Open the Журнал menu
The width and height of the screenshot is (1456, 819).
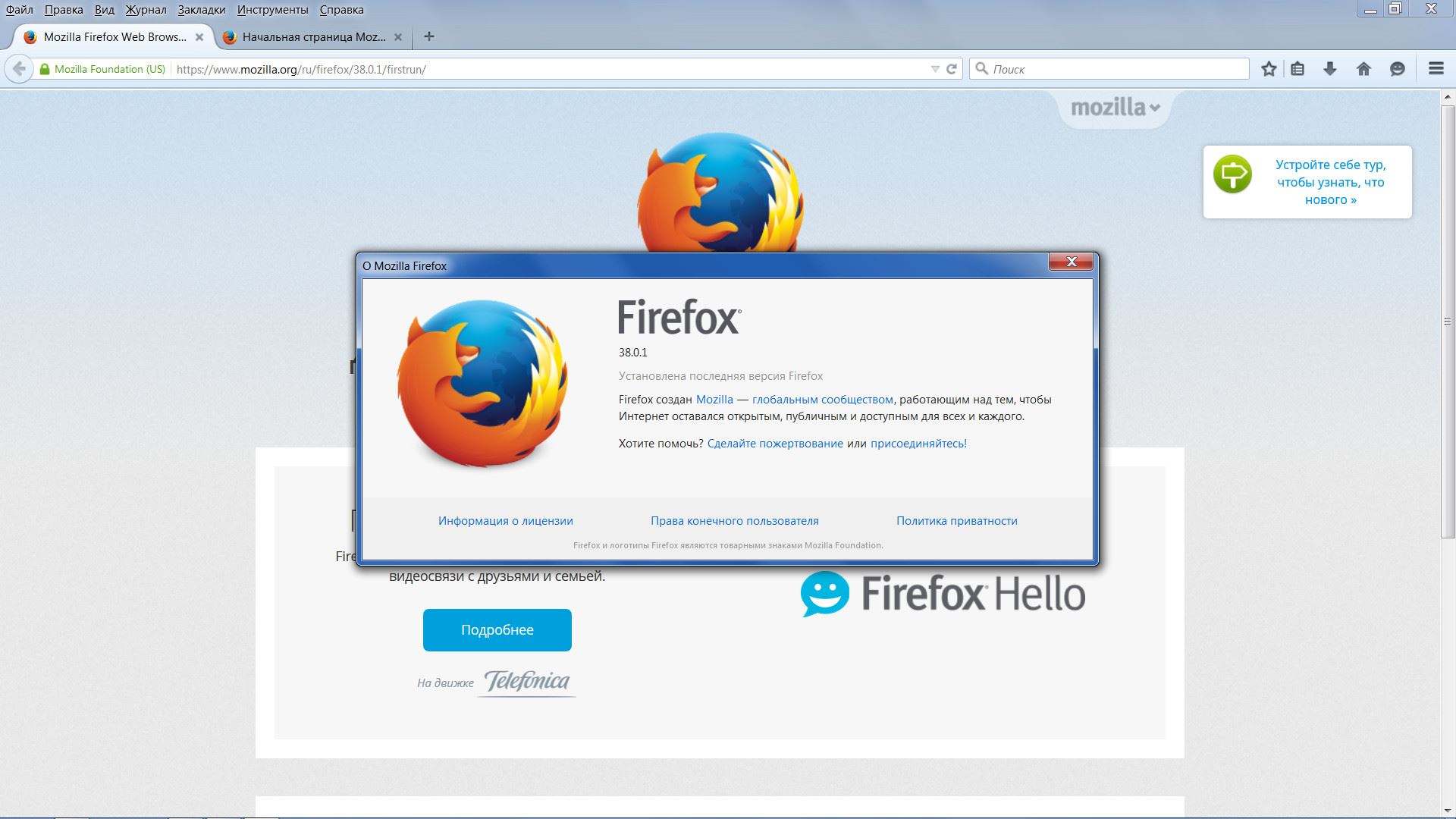click(146, 10)
